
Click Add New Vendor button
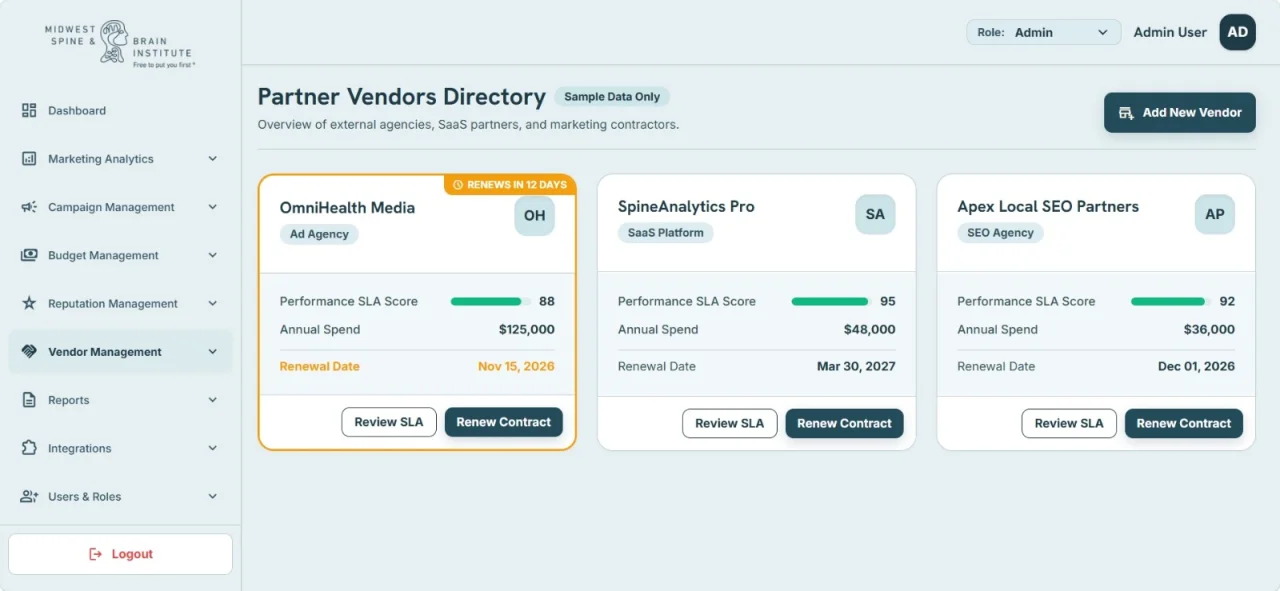[1180, 112]
